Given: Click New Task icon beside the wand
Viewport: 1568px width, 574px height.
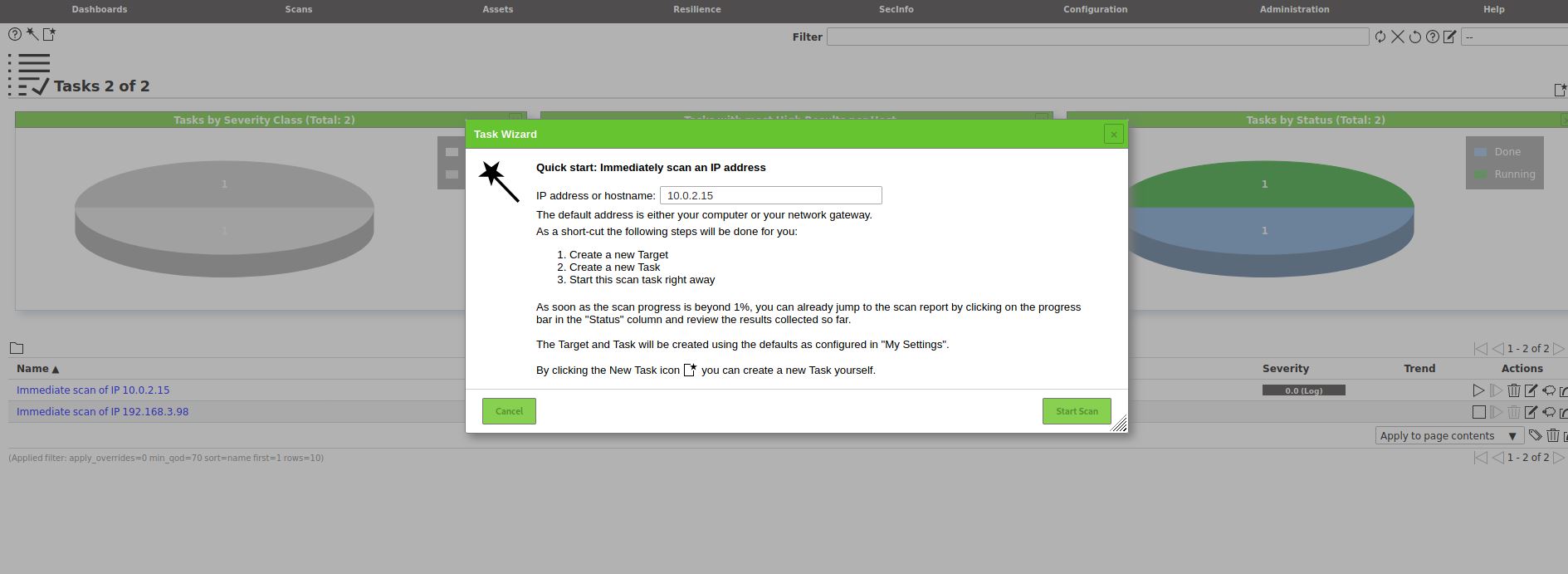Looking at the screenshot, I should click(49, 34).
